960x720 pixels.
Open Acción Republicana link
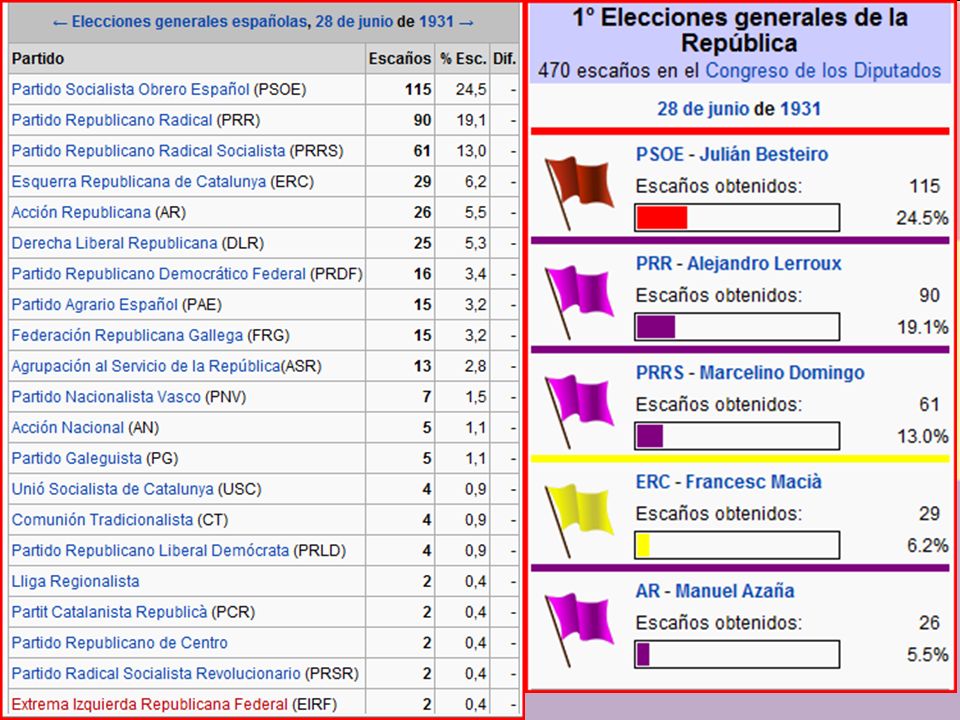(81, 212)
